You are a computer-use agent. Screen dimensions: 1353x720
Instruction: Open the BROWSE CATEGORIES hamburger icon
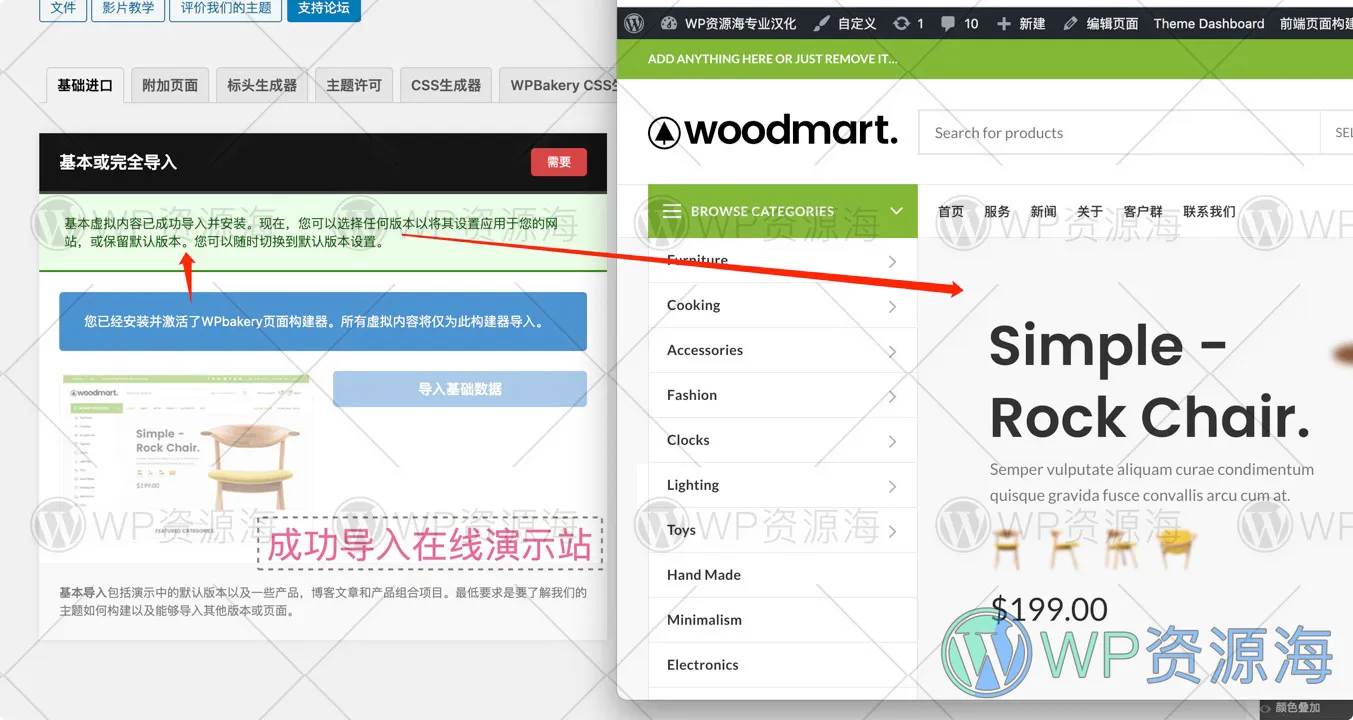[x=674, y=211]
